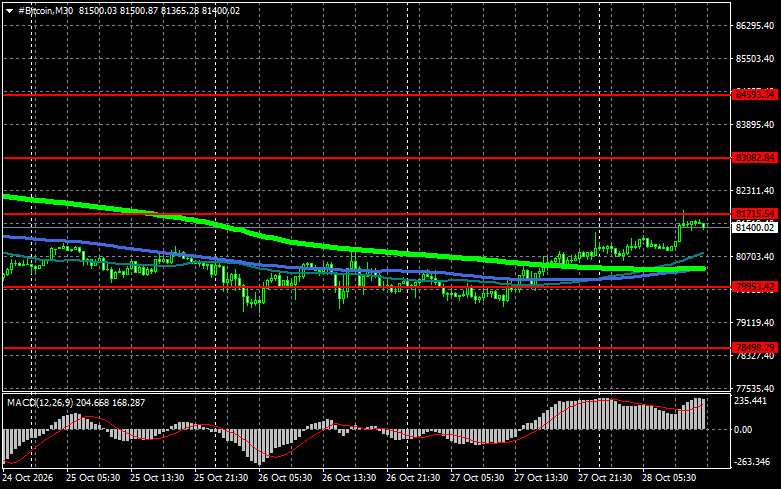Click the 25 Oct 05:30 time axis label
The image size is (781, 489).
(93, 478)
